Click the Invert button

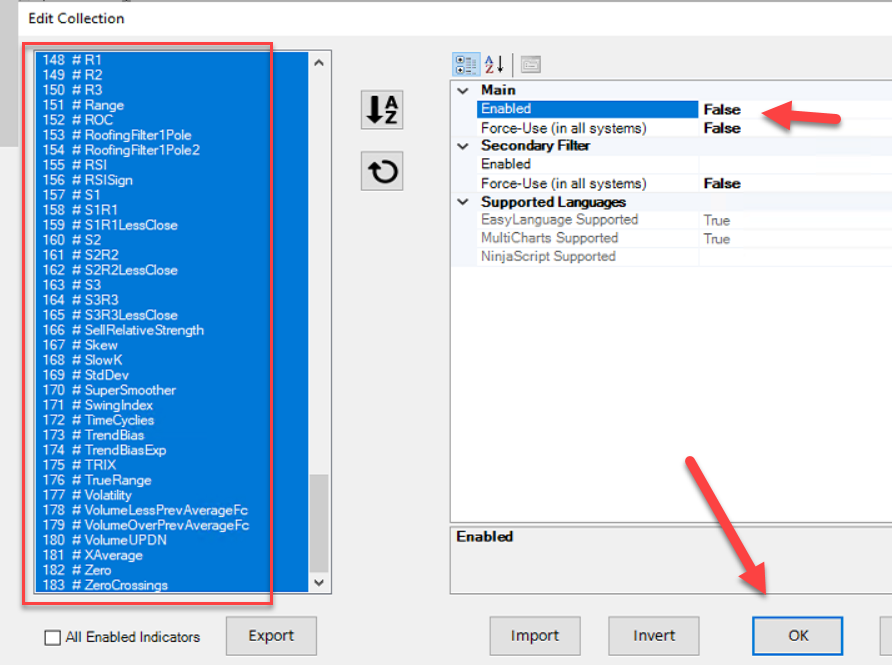654,636
